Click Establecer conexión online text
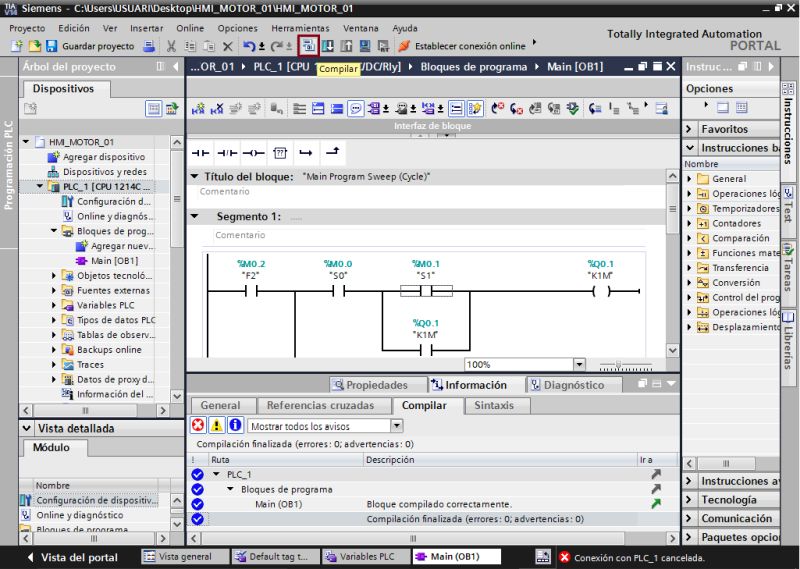 [470, 46]
